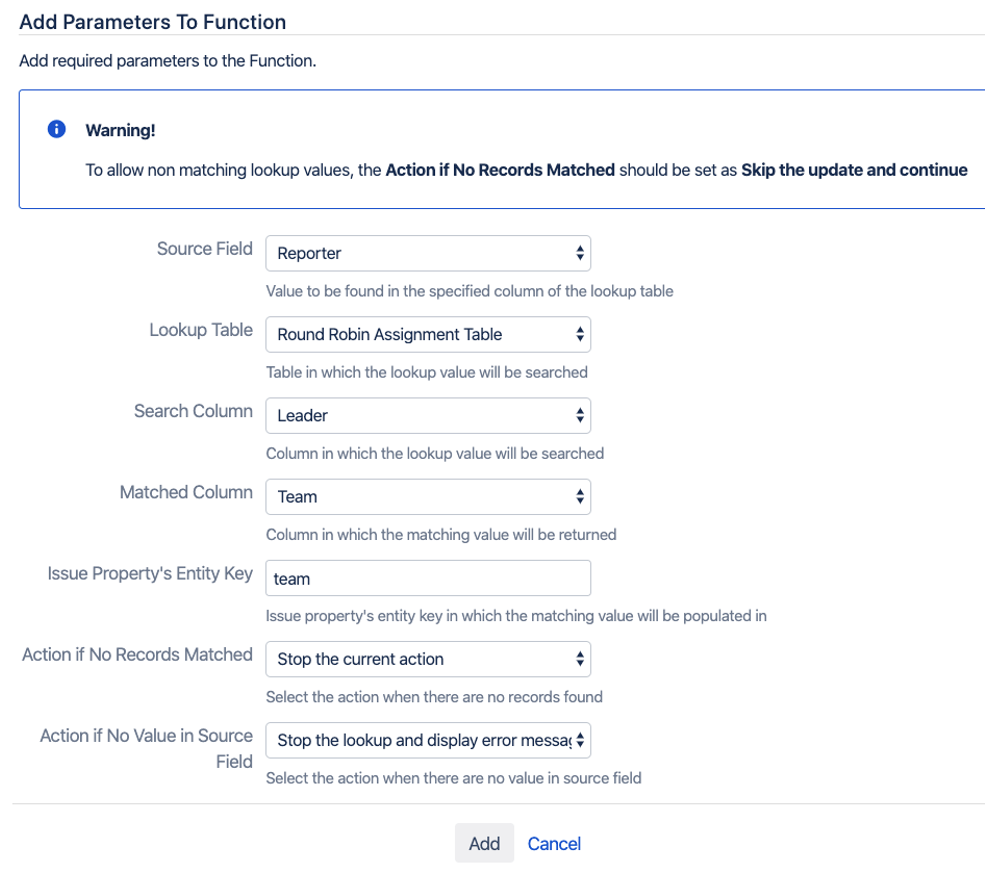985x872 pixels.
Task: Focus the Issue Property's Entity Key text field
Action: [427, 578]
